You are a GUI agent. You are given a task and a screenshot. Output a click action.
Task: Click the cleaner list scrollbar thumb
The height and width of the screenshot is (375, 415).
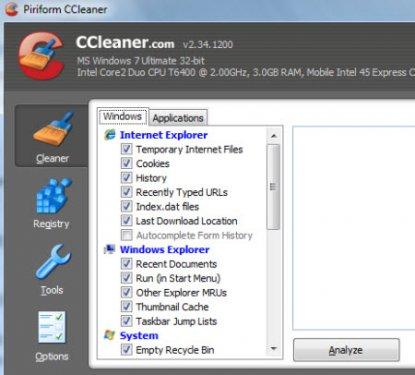274,187
